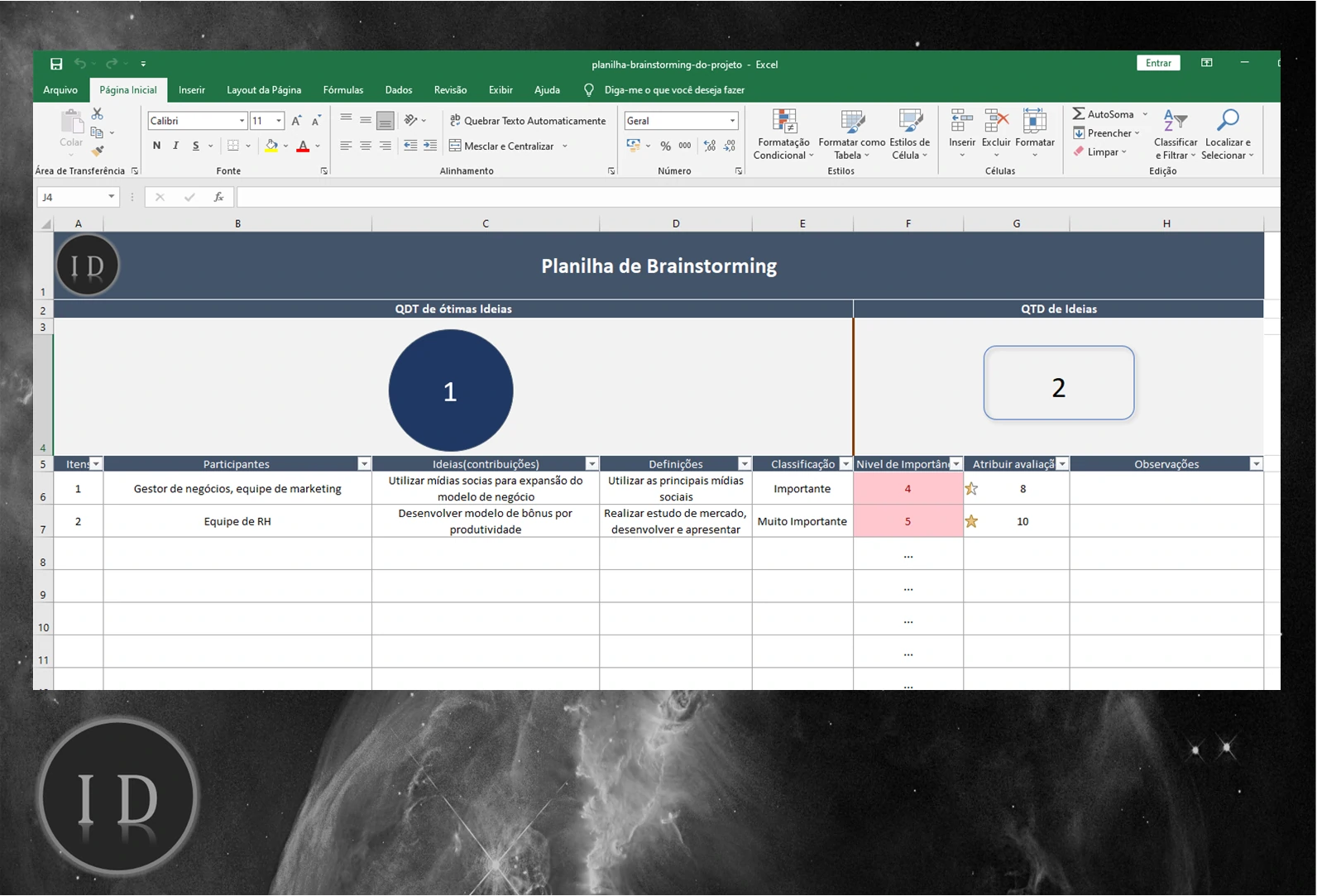
Task: Toggle bold formatting with N button
Action: coord(156,146)
